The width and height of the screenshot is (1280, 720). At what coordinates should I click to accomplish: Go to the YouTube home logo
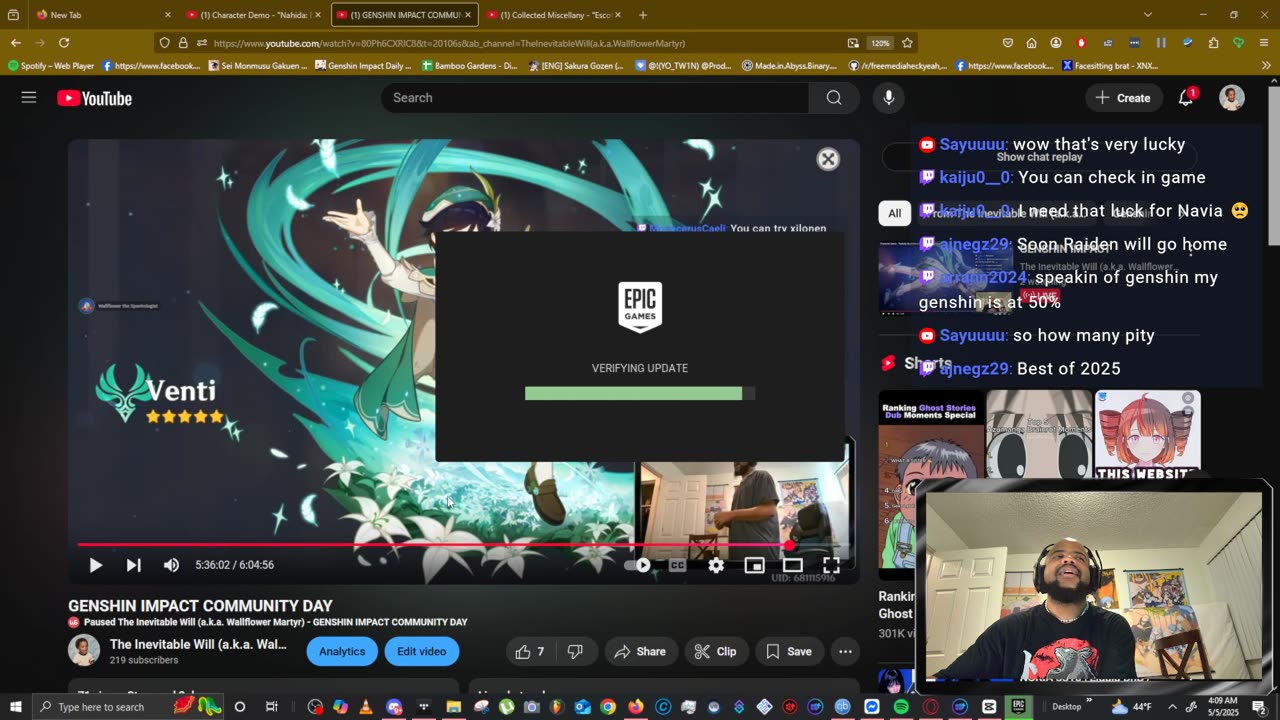tap(95, 98)
